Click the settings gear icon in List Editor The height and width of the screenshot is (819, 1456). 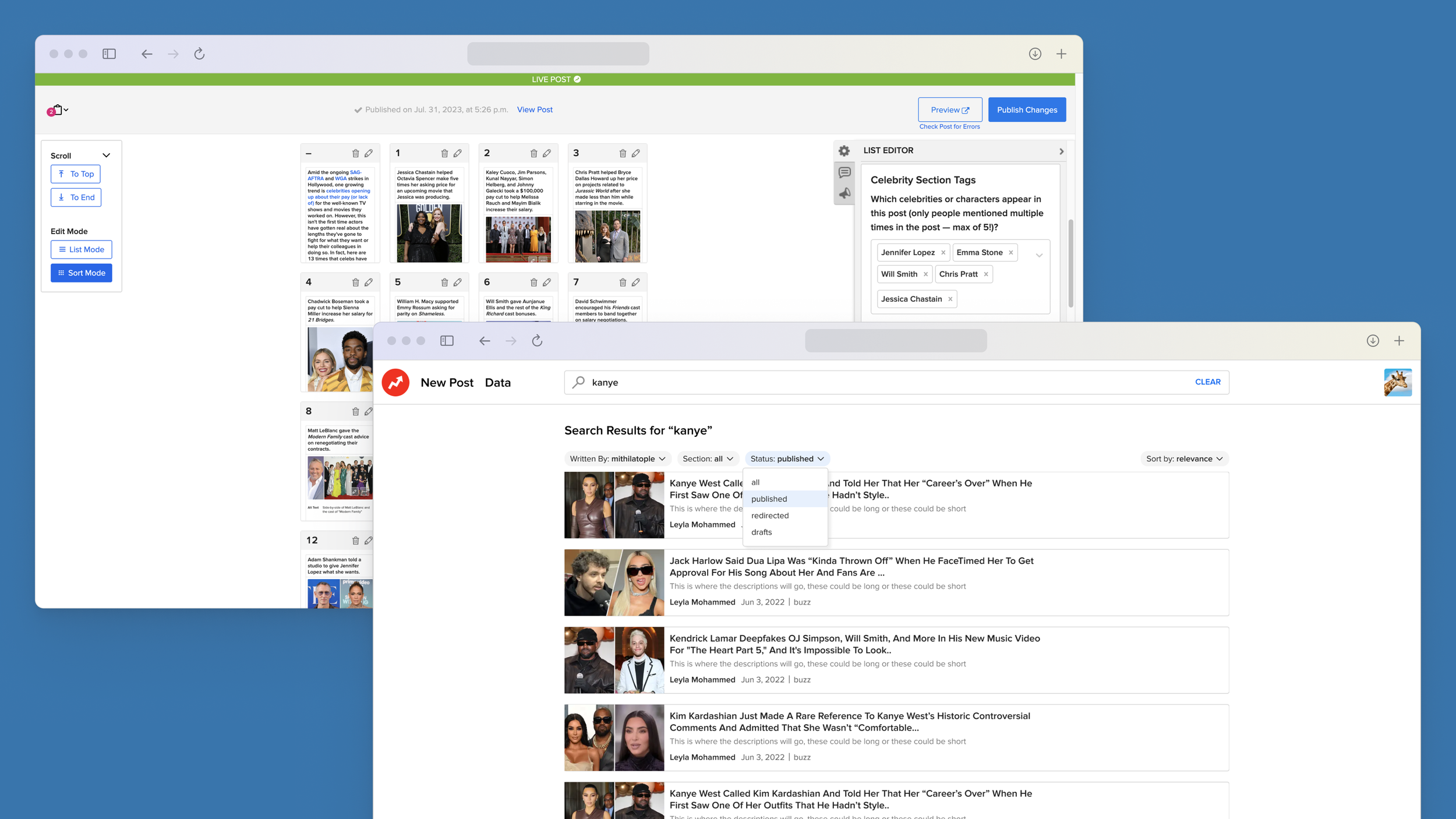(x=844, y=151)
